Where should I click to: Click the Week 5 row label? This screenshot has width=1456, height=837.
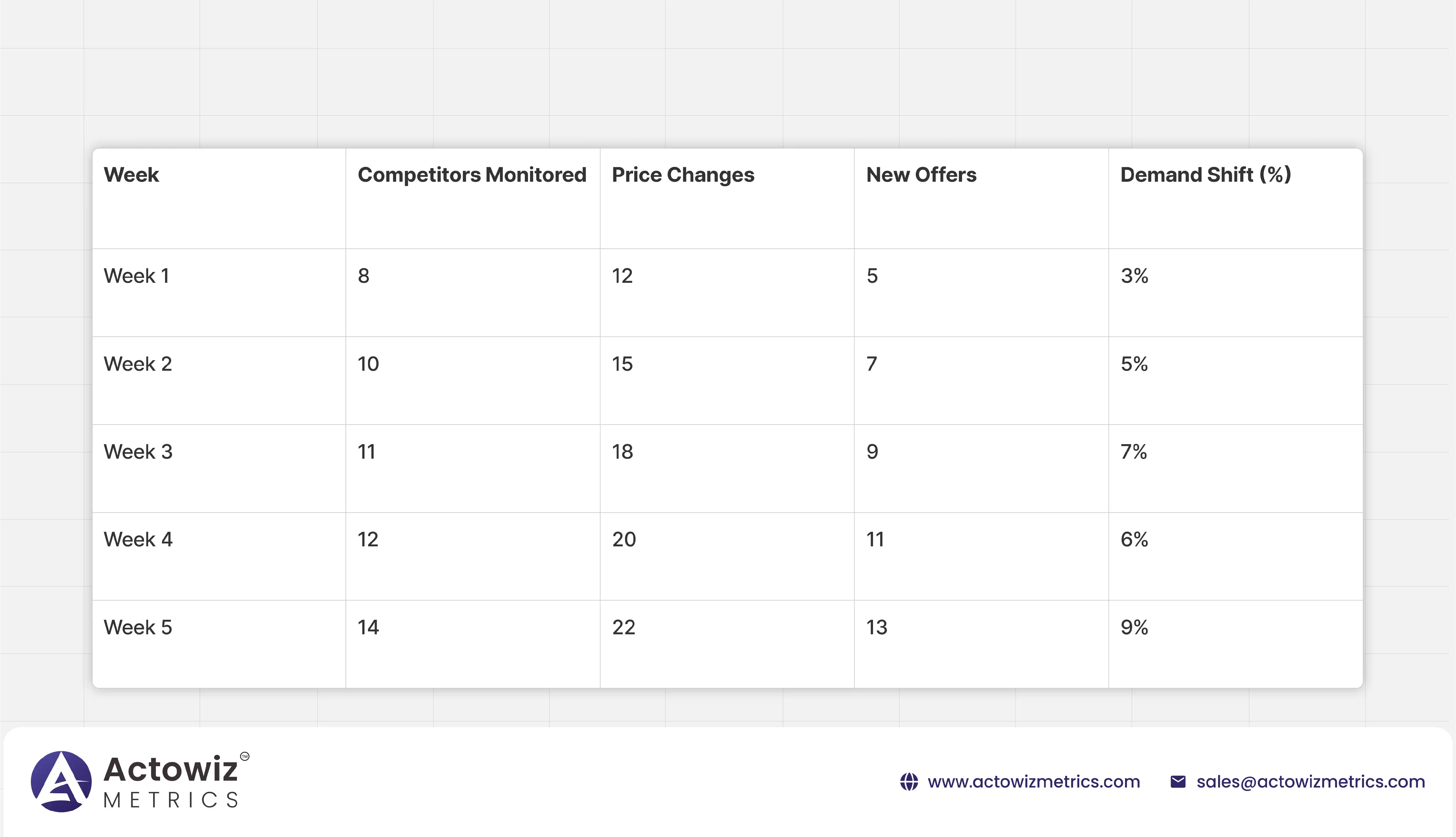[138, 627]
